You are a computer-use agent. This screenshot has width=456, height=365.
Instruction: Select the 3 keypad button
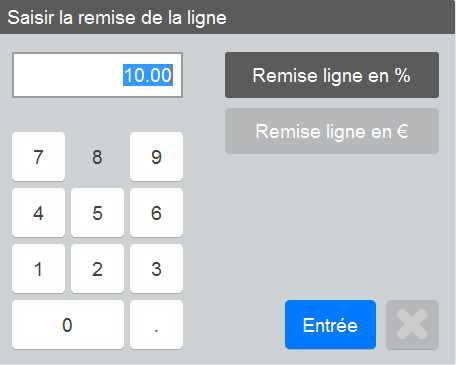(156, 269)
